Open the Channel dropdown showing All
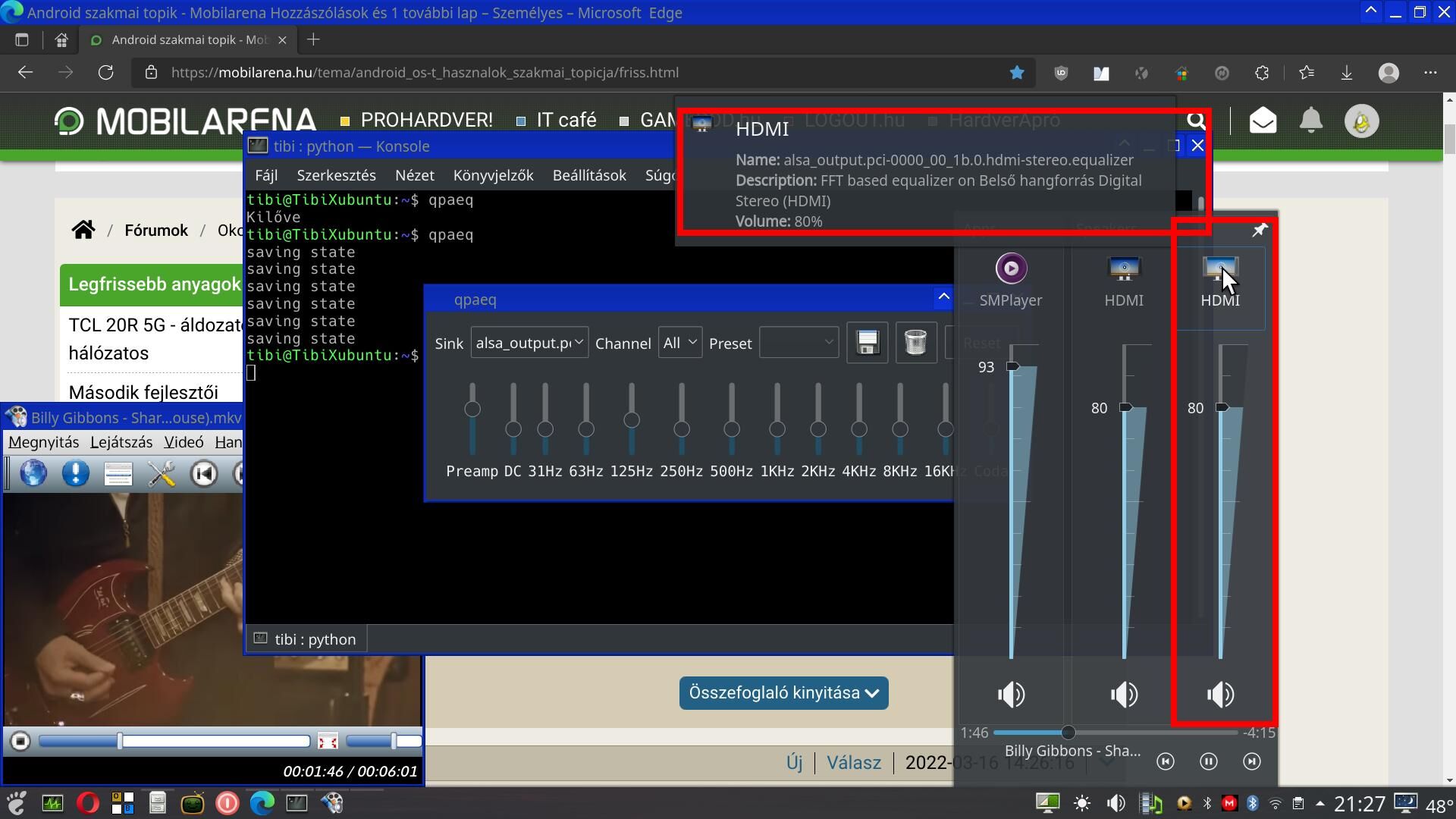The width and height of the screenshot is (1456, 819). tap(680, 343)
